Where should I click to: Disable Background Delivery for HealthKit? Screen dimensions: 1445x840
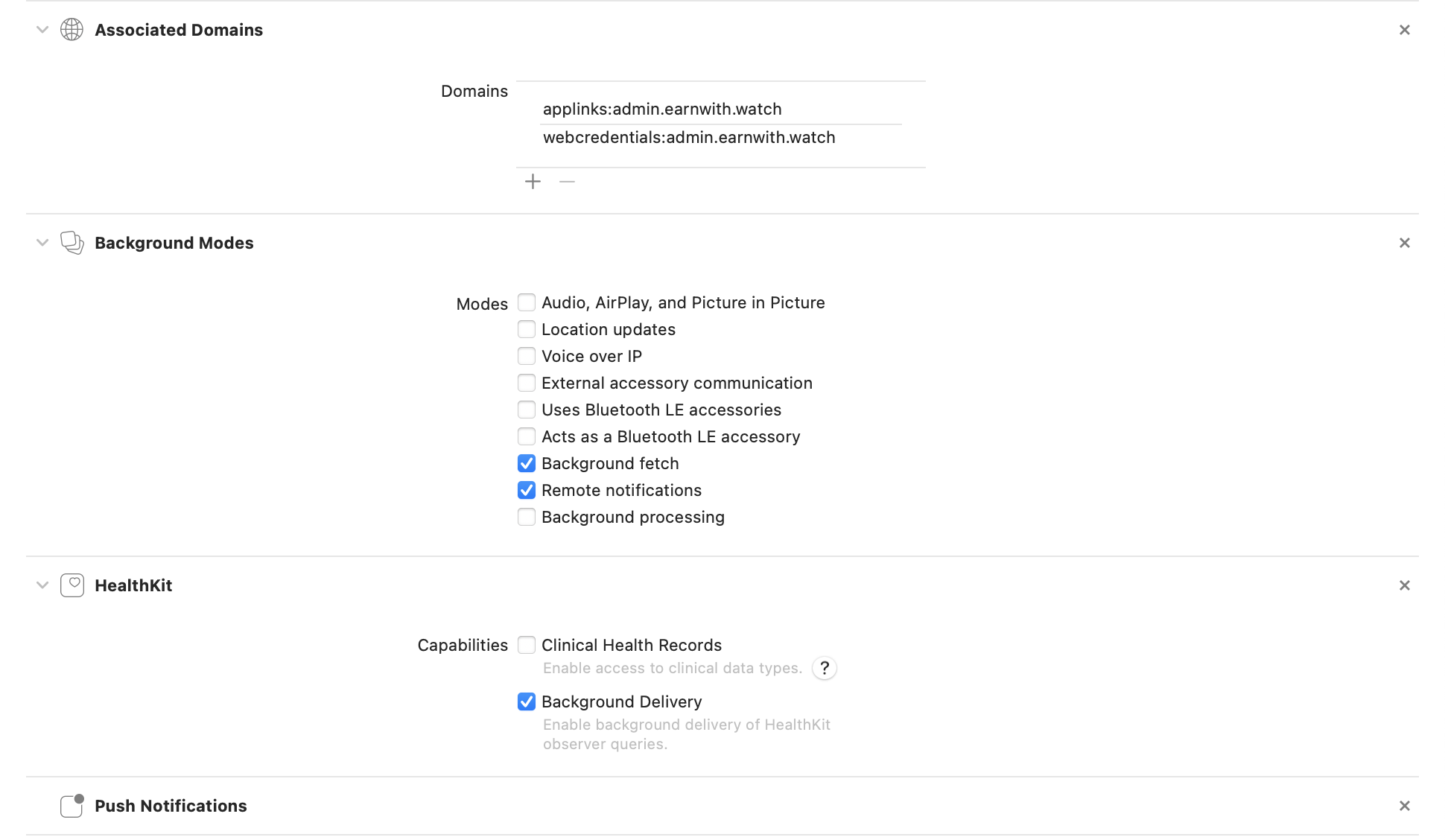pyautogui.click(x=527, y=701)
